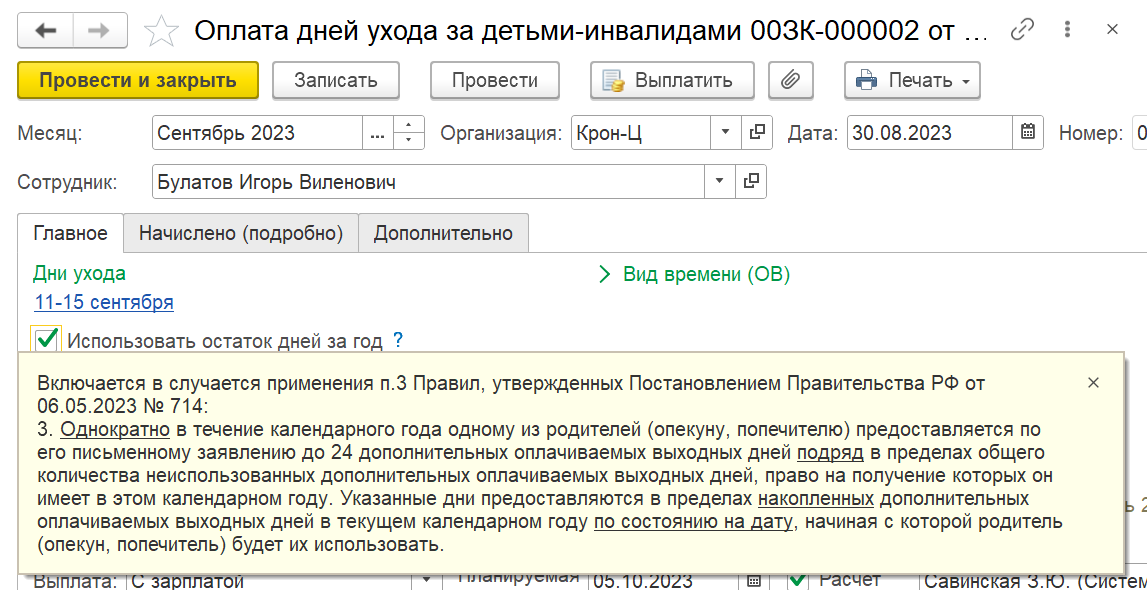Open the three-dot more options menu
Viewport: 1147px width, 590px height.
(x=1069, y=30)
